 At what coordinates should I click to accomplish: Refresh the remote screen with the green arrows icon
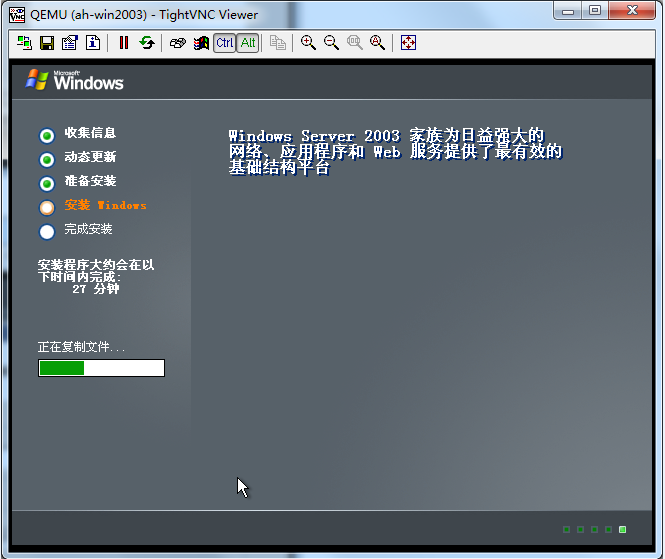(147, 43)
